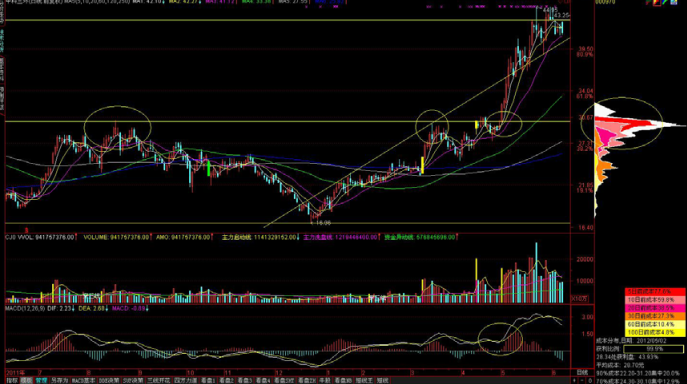Click the red-boxed icon in top-right toolbar
Viewport: 687px width, 384px height.
tap(657, 2)
